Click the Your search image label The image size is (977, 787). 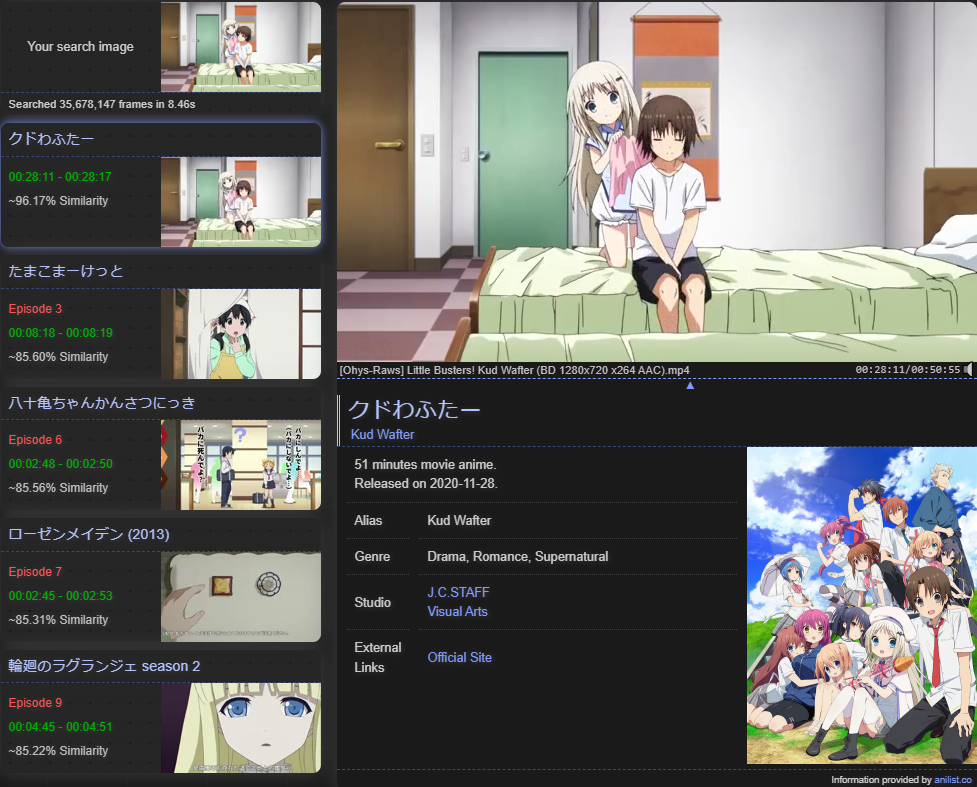click(x=80, y=47)
